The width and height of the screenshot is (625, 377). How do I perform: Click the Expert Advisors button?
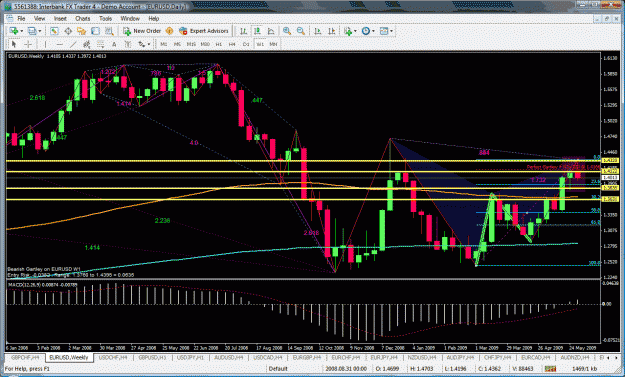204,31
